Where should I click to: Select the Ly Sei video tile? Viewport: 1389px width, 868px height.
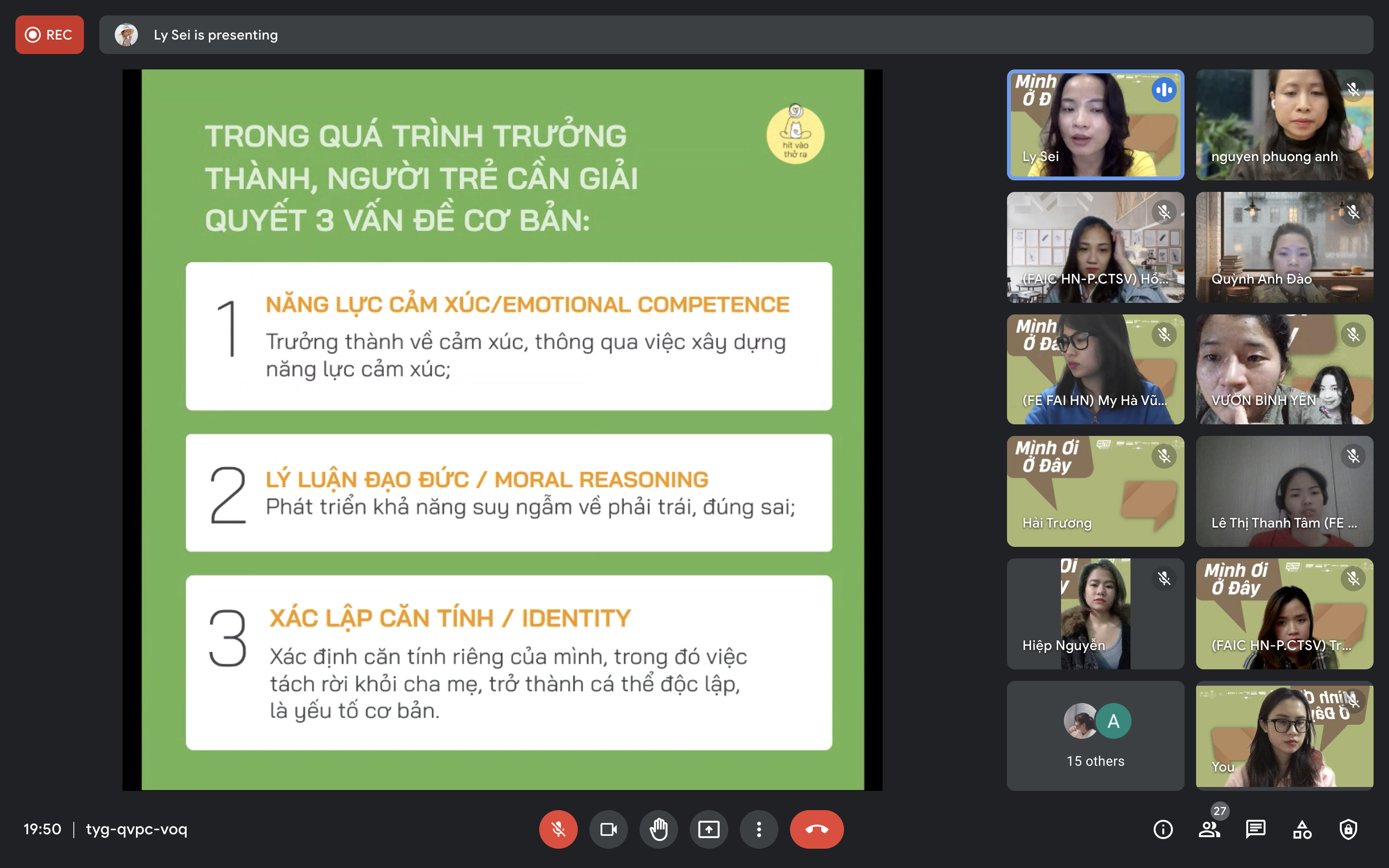coord(1095,124)
